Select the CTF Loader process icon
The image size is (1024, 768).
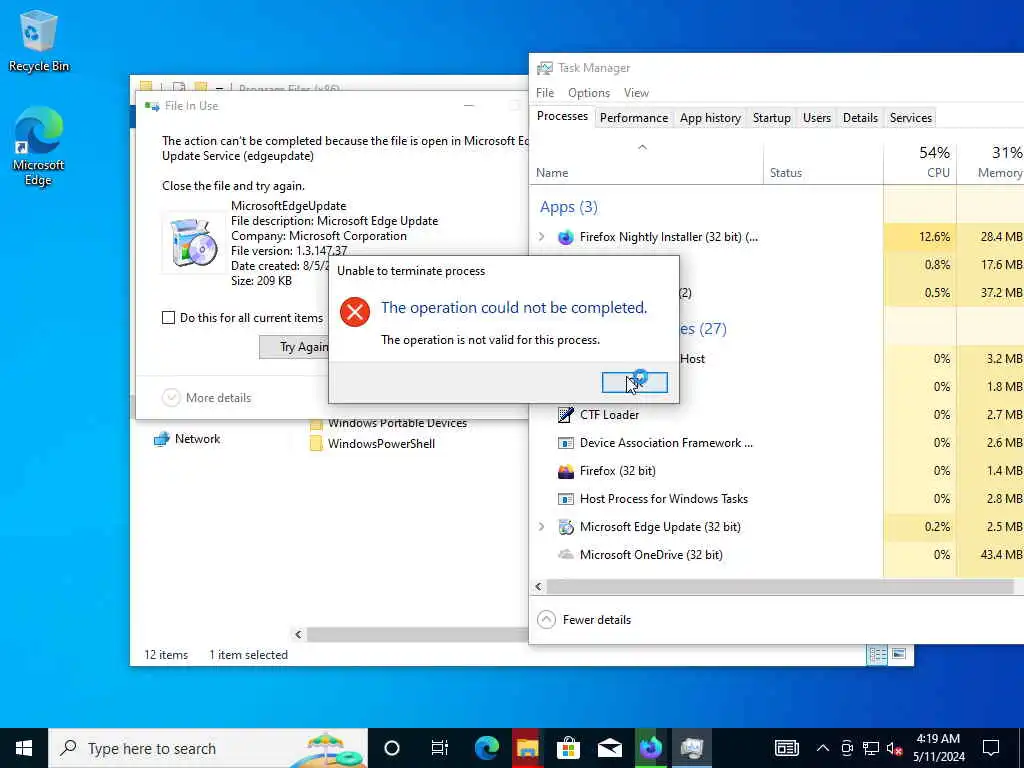coord(566,415)
